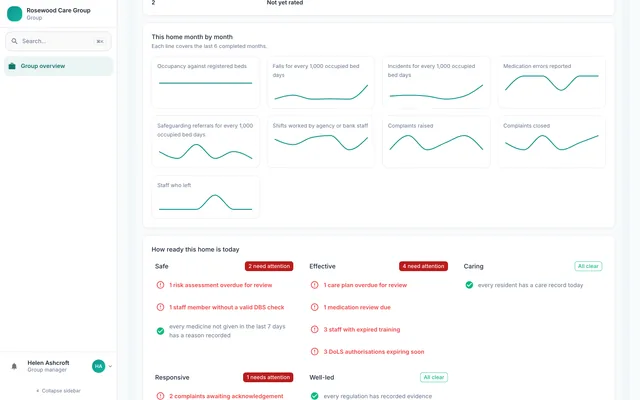Image resolution: width=640 pixels, height=400 pixels.
Task: Click the Caring All clear badge
Action: [588, 266]
